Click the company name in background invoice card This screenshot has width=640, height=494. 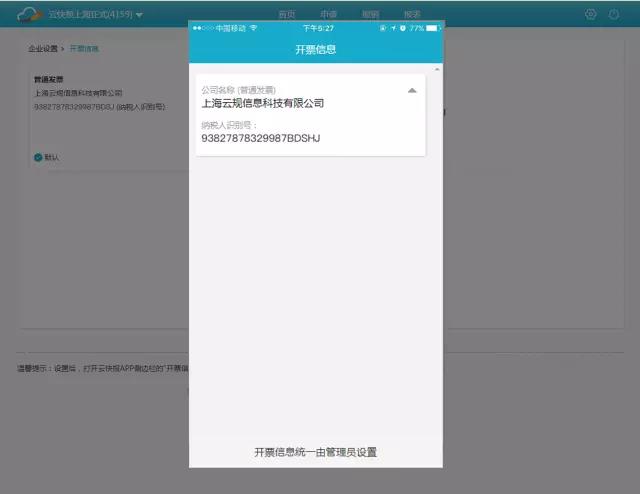click(x=78, y=93)
